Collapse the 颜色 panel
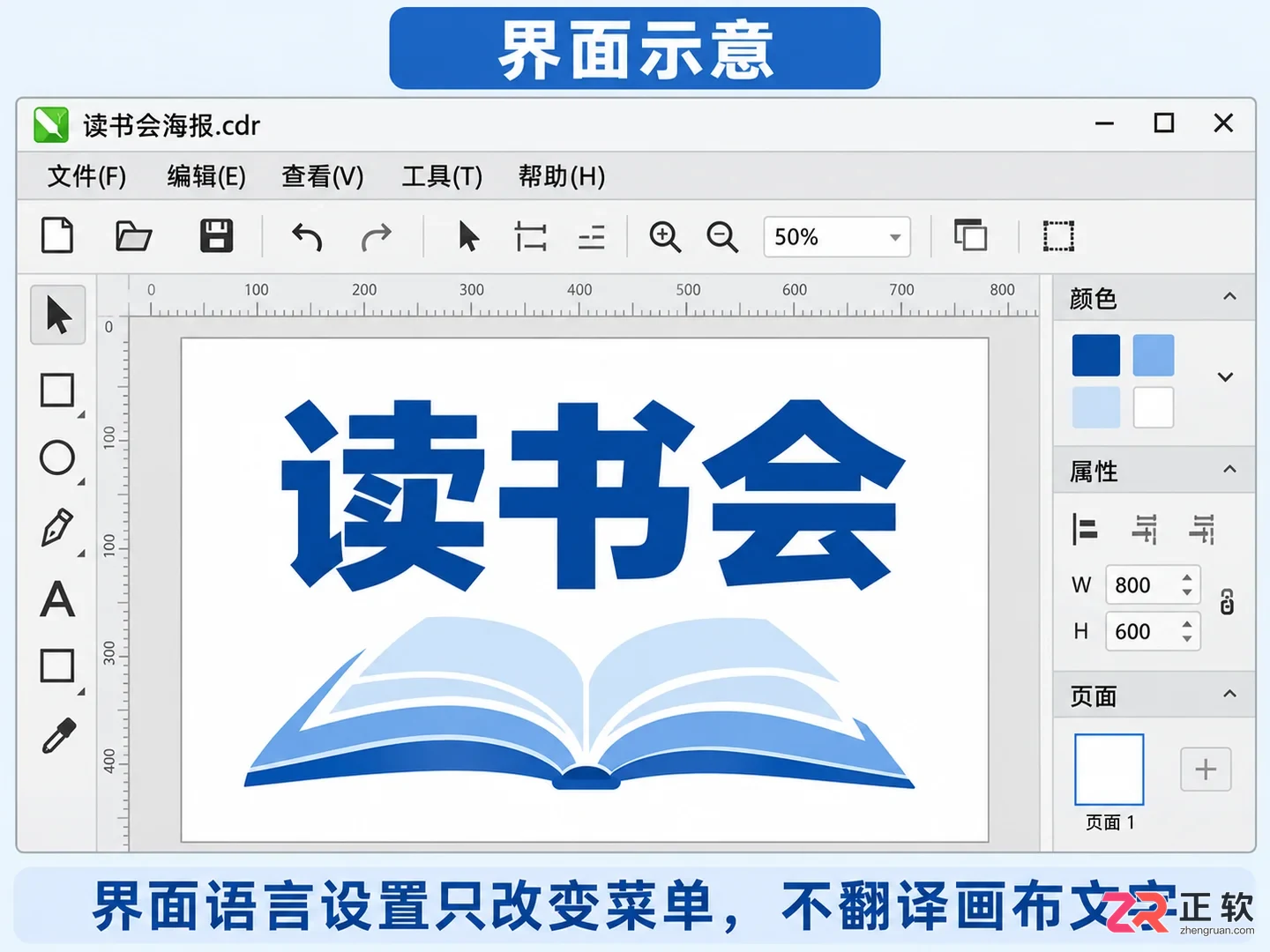 coord(1229,297)
